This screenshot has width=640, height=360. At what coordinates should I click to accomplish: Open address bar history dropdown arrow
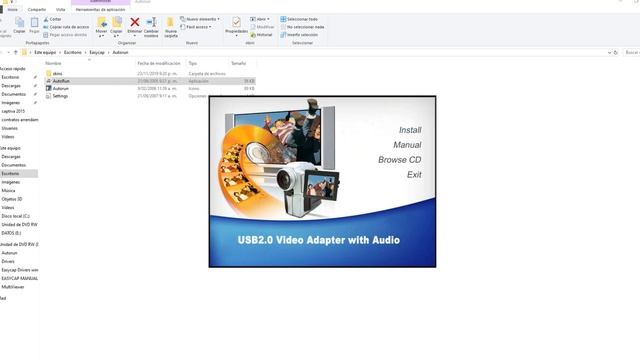(x=609, y=52)
